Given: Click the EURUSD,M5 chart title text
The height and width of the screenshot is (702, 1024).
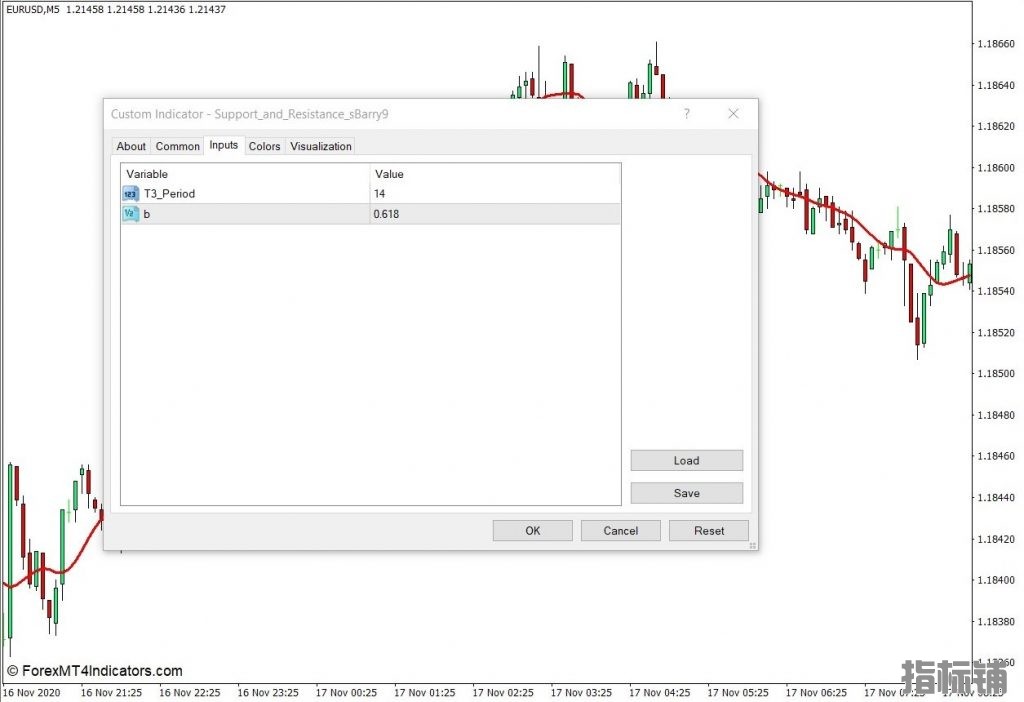Looking at the screenshot, I should pos(32,10).
